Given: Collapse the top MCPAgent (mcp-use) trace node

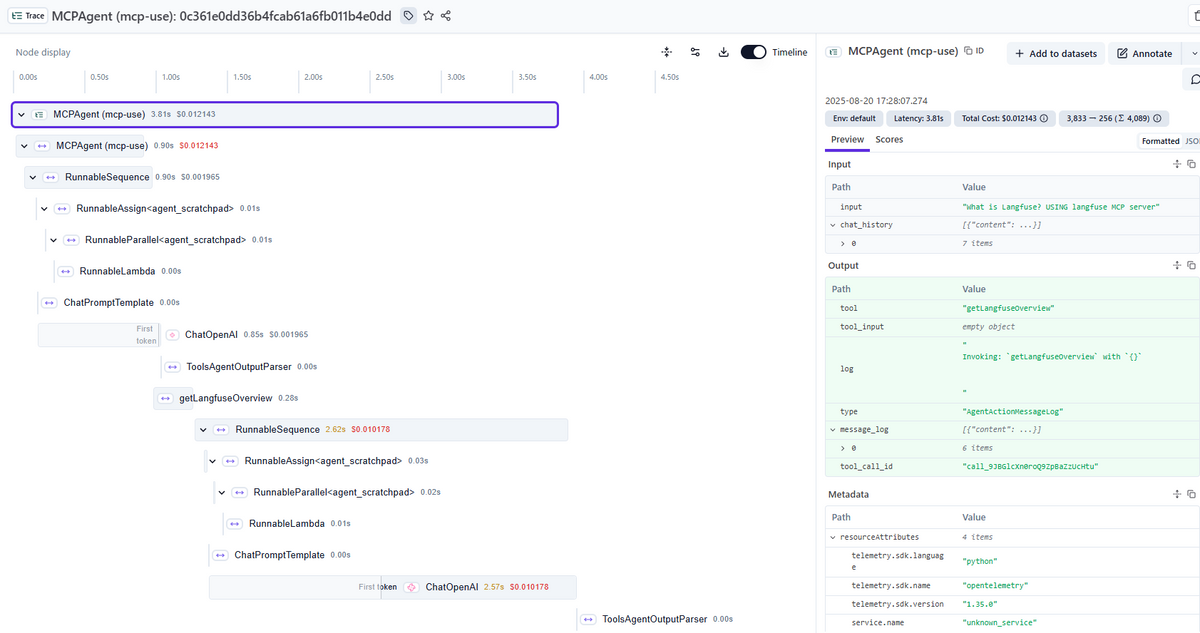Looking at the screenshot, I should point(22,115).
